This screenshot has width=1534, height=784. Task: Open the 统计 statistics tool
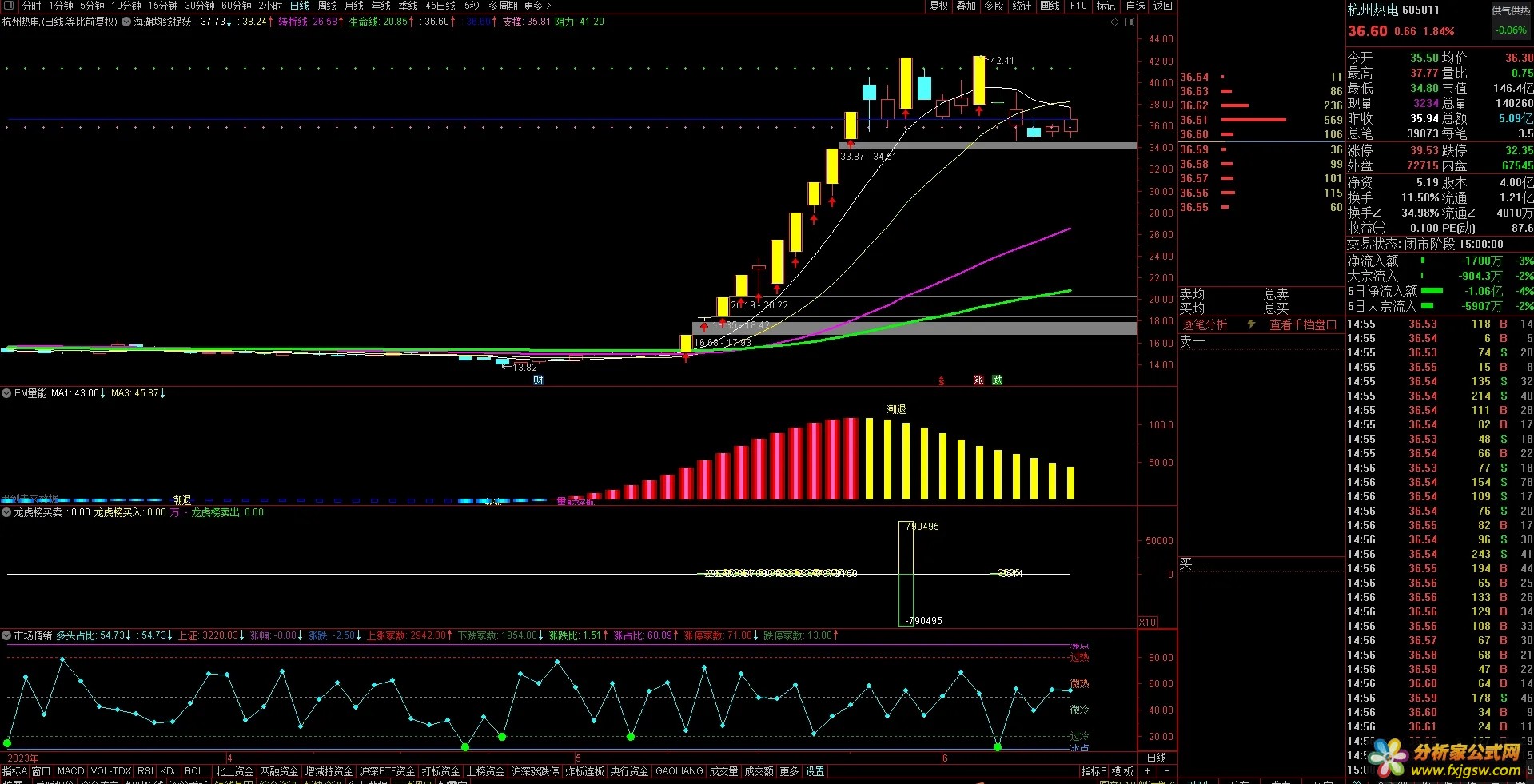click(x=1022, y=6)
